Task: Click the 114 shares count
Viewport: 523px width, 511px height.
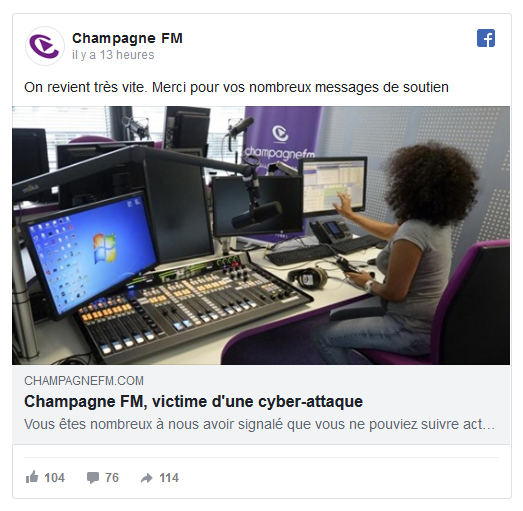Action: 169,478
